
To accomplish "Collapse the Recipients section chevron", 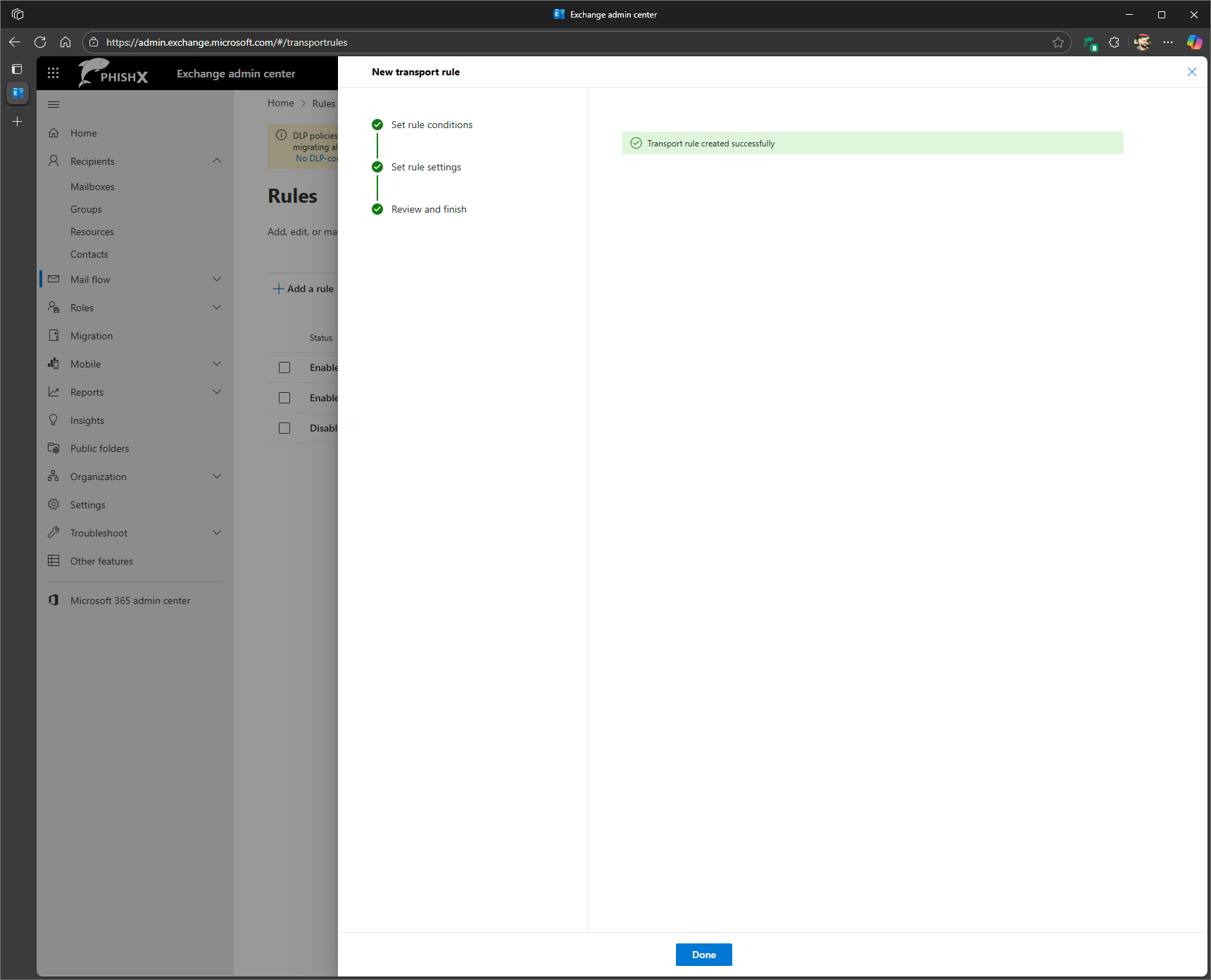I will tap(217, 161).
